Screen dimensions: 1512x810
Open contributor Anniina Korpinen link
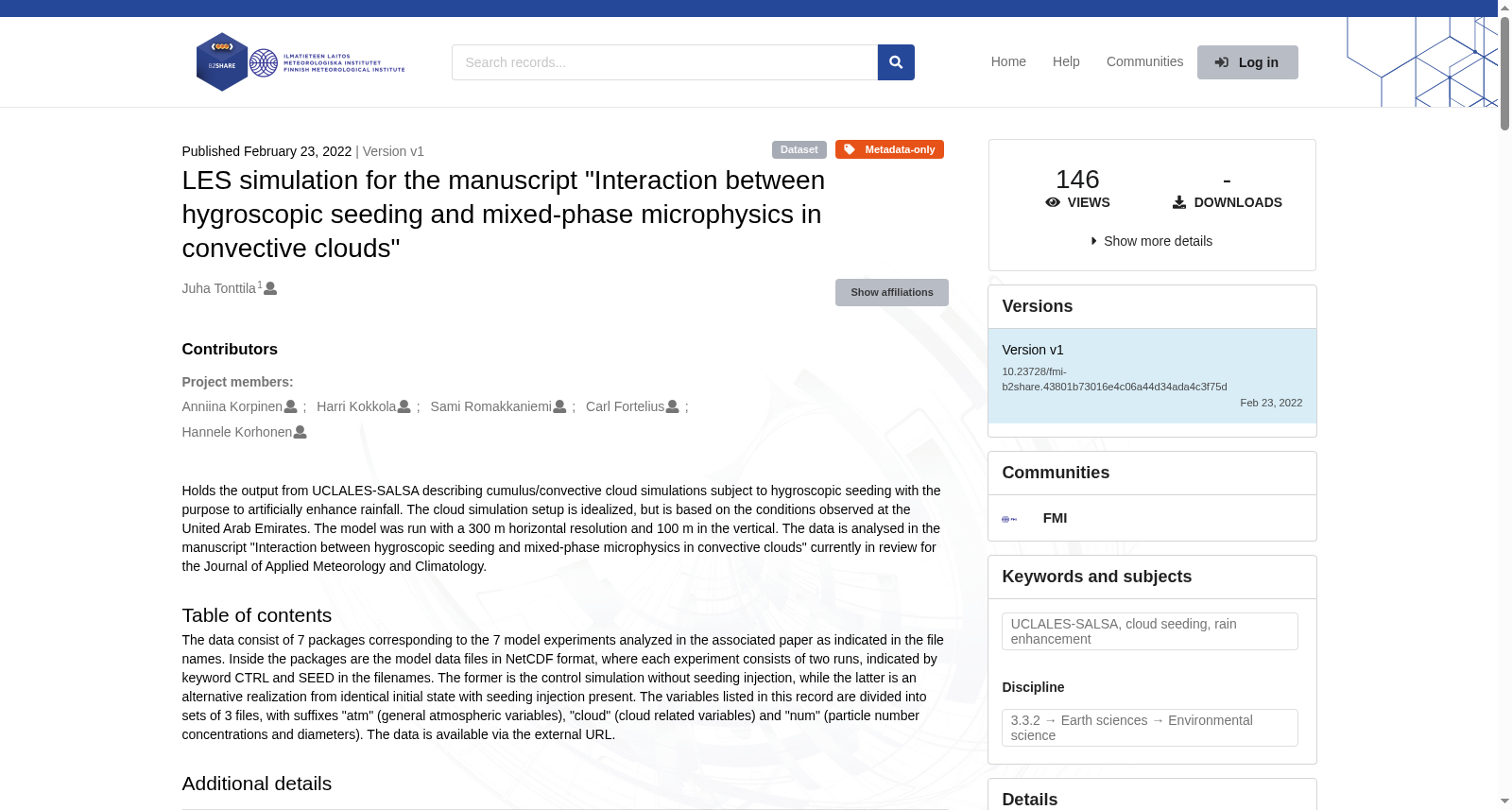[x=232, y=406]
